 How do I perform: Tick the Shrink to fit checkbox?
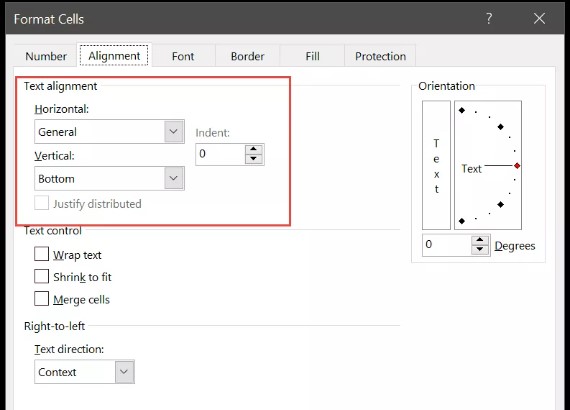tap(41, 276)
